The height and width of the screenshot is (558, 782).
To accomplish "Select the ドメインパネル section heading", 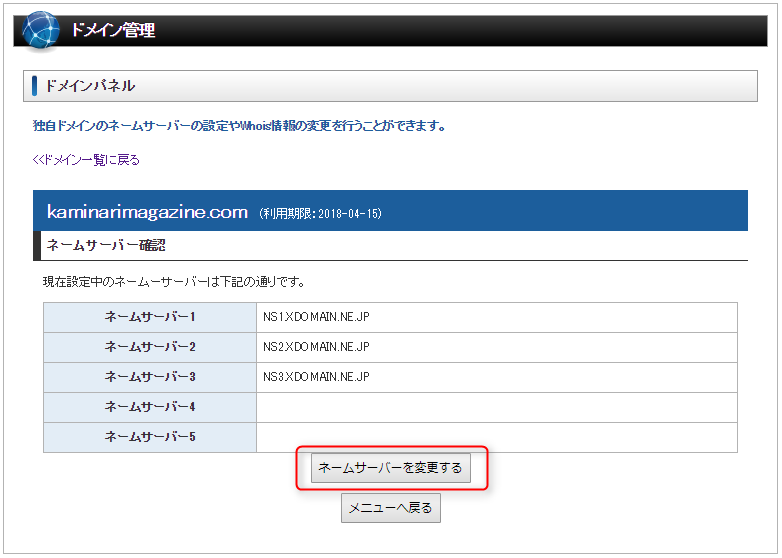I will click(90, 86).
